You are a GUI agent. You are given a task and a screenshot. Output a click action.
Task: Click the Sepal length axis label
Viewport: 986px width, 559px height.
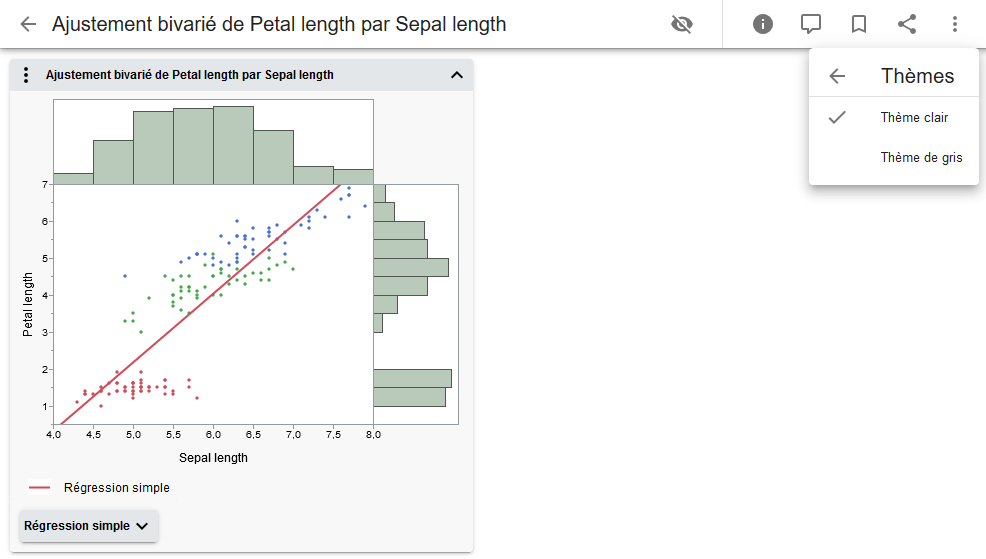(213, 458)
